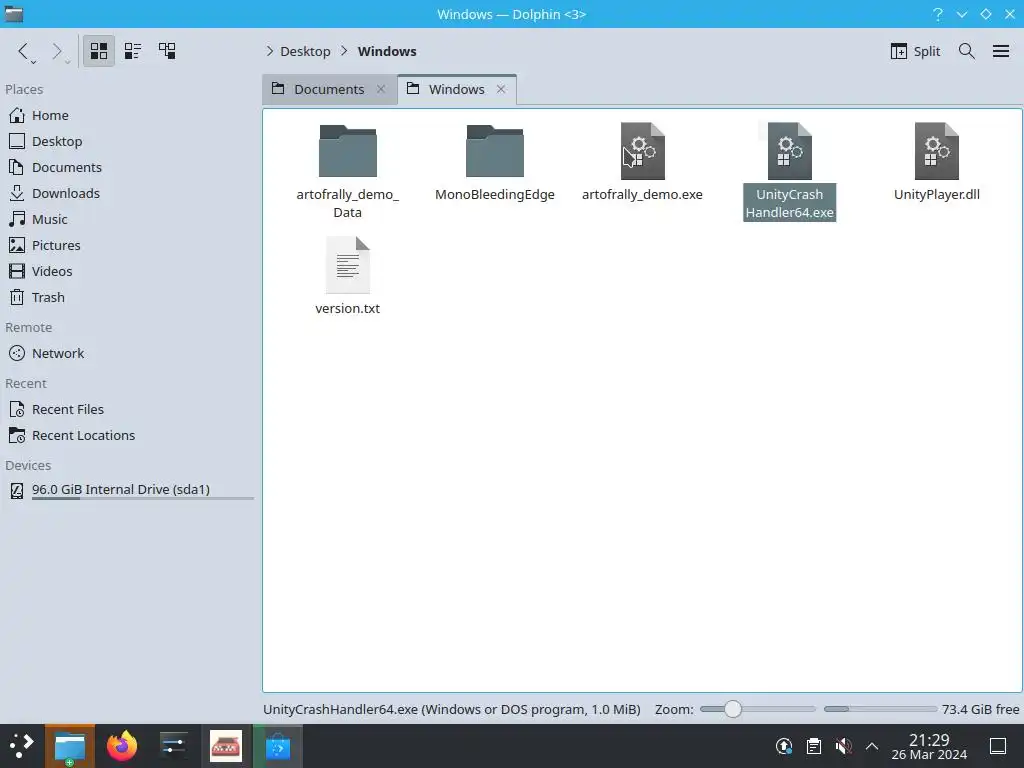Switch to Icons view mode
Image resolution: width=1024 pixels, height=768 pixels.
pyautogui.click(x=99, y=51)
